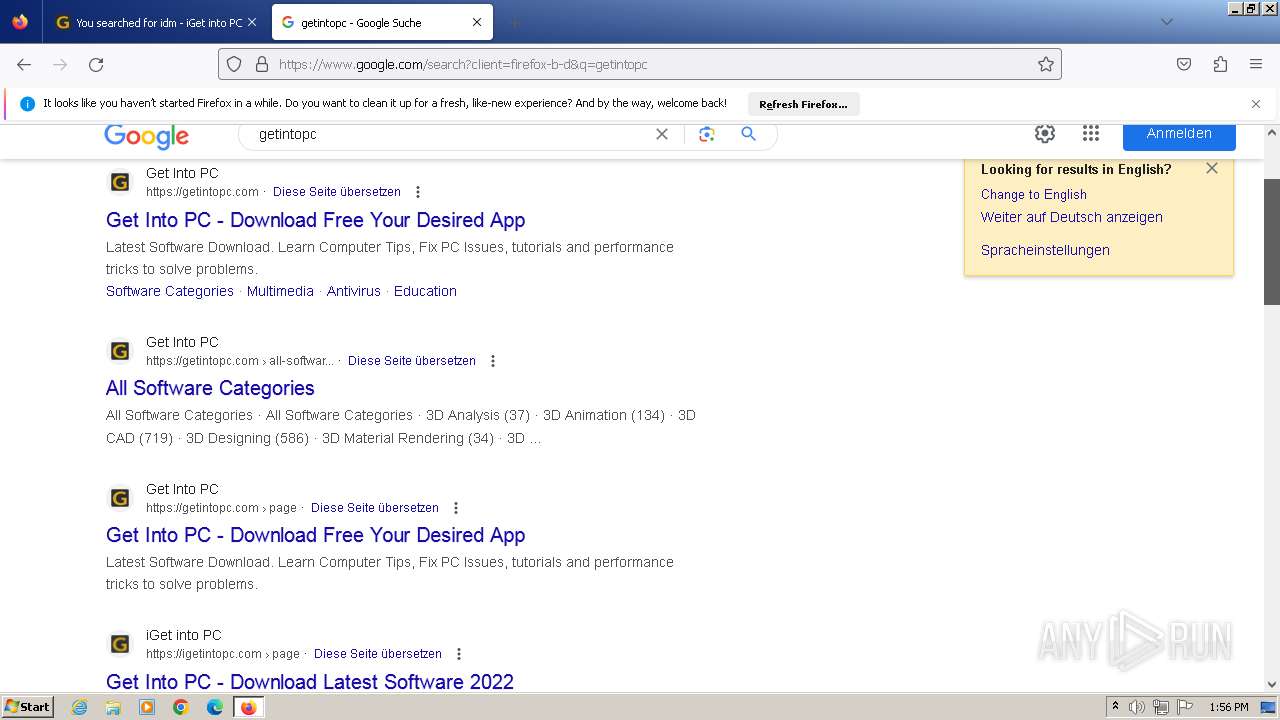The image size is (1280, 720).
Task: Open File Explorer from the taskbar
Action: pos(113,707)
